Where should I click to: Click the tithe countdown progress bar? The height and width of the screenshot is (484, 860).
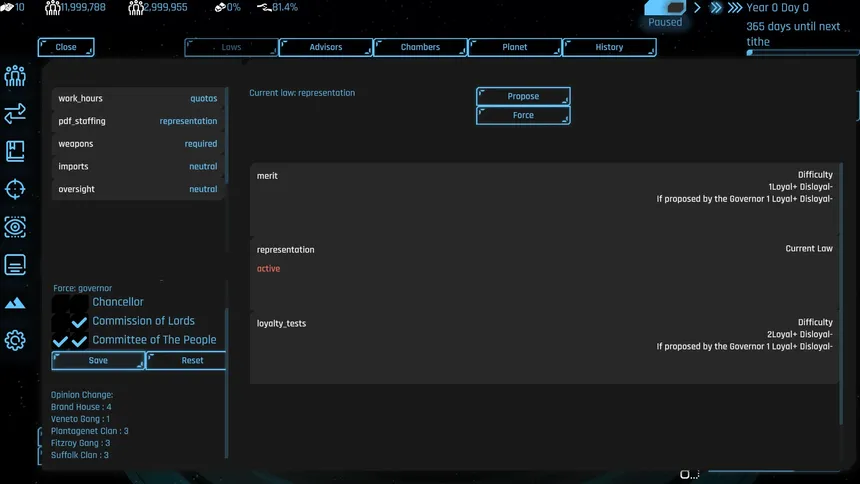click(803, 53)
